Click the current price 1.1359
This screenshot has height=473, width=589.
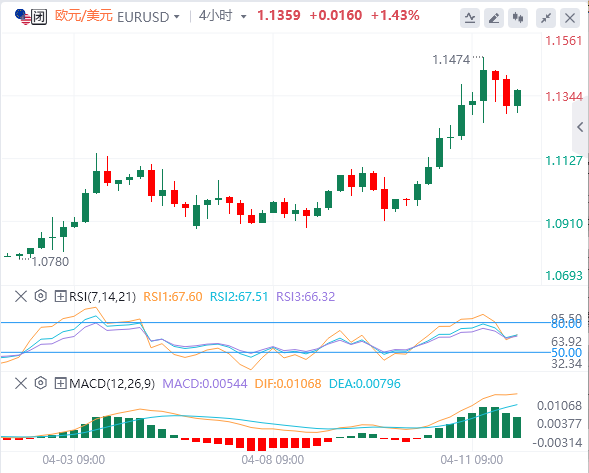point(279,15)
